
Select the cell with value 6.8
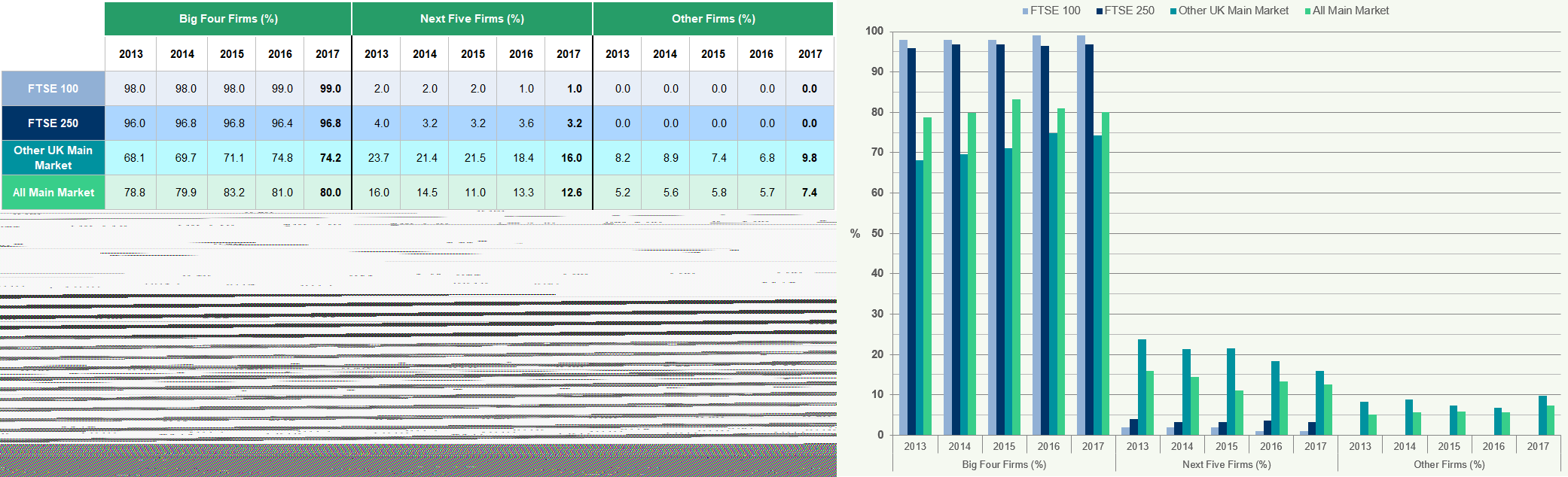tap(761, 158)
